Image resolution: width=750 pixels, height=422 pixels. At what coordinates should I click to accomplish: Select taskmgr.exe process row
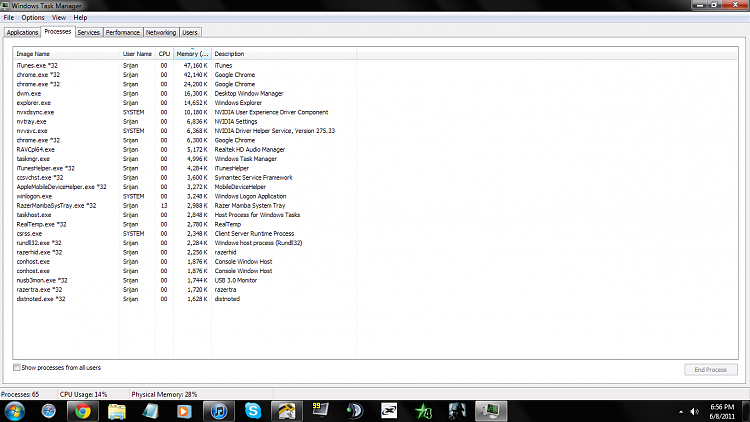185,159
